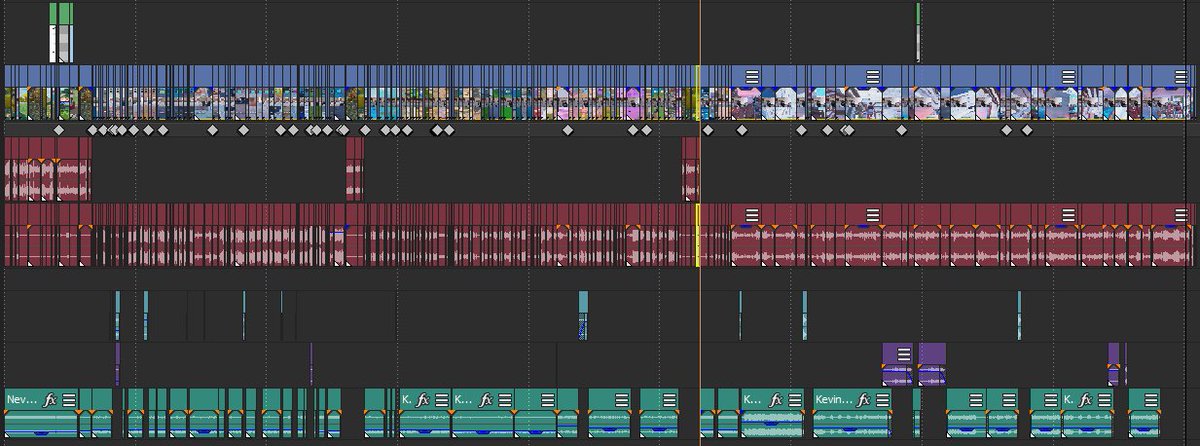The image size is (1200, 446).
Task: Select the leftmost red clip in upper audio track
Action: 46,170
